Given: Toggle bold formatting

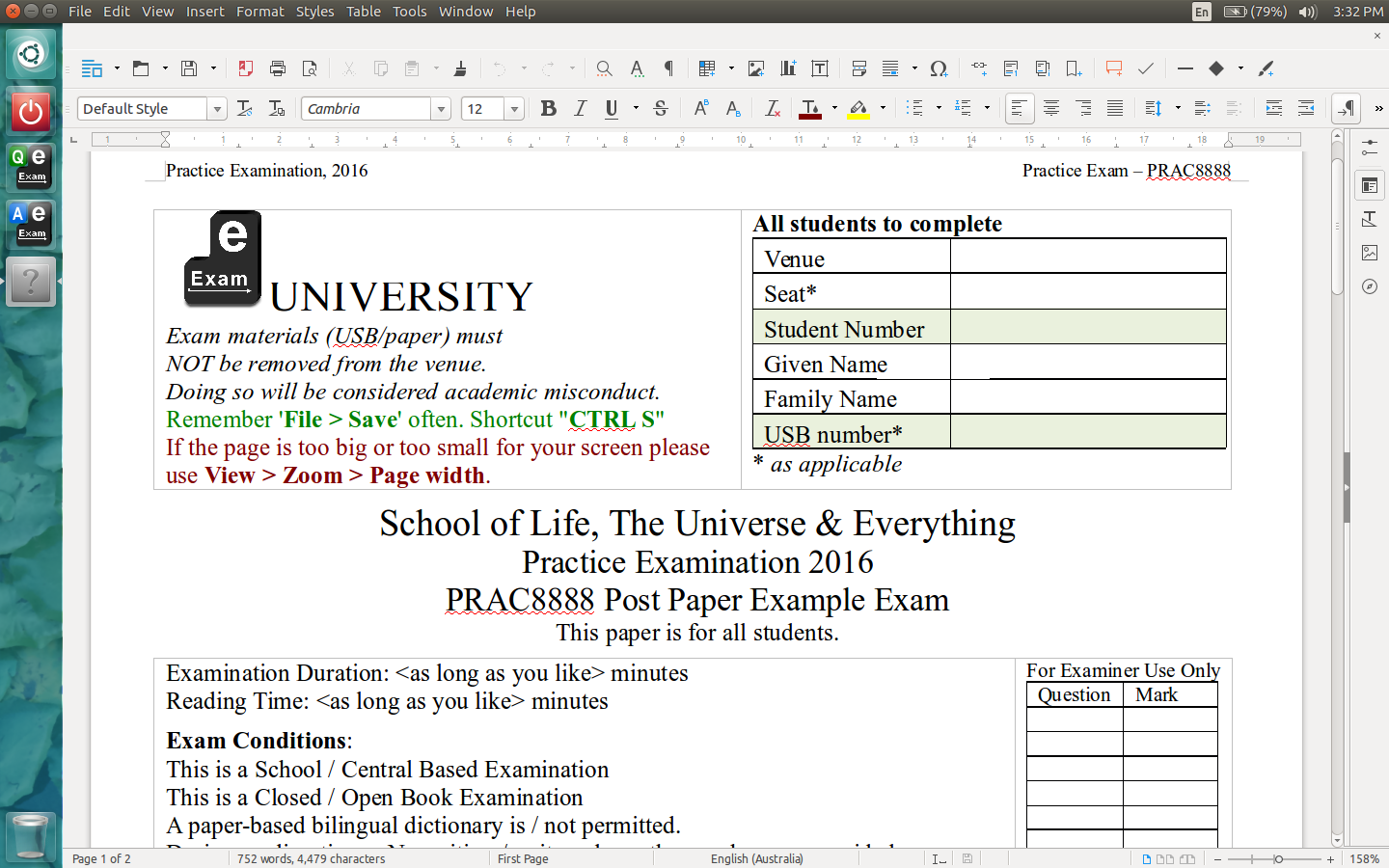Looking at the screenshot, I should [x=548, y=109].
